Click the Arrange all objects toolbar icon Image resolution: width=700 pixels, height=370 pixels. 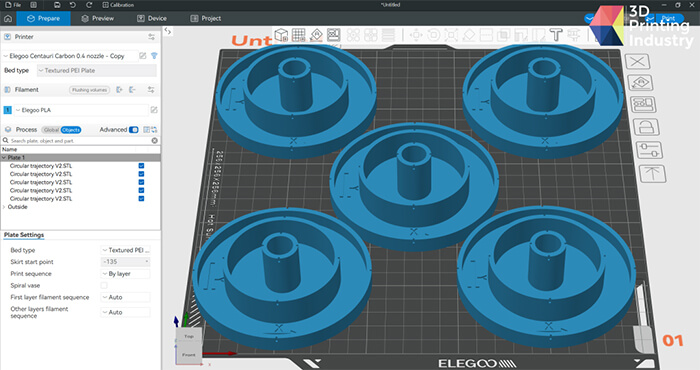point(333,35)
